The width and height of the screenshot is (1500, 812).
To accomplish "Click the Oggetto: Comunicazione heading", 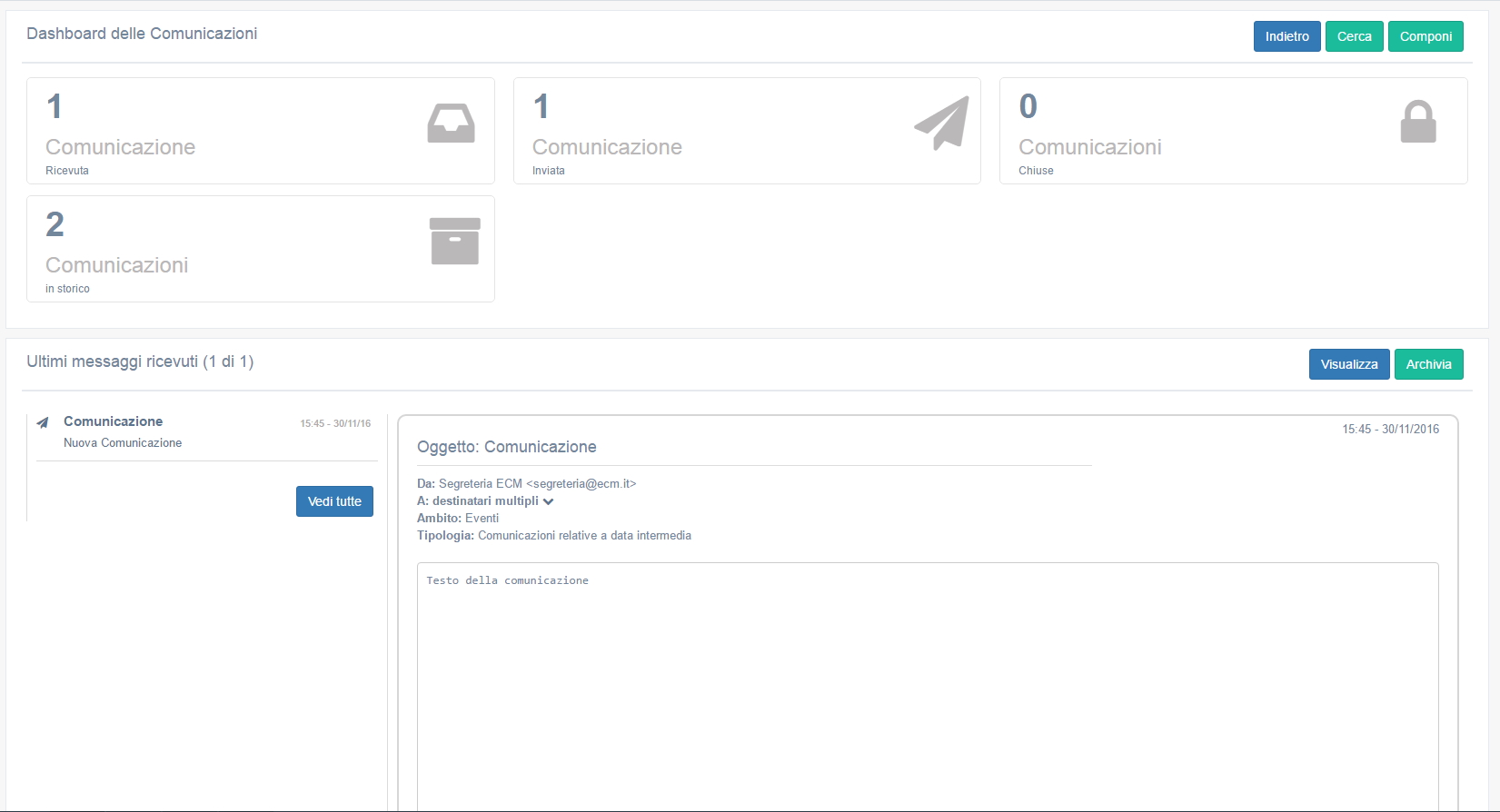I will (507, 447).
